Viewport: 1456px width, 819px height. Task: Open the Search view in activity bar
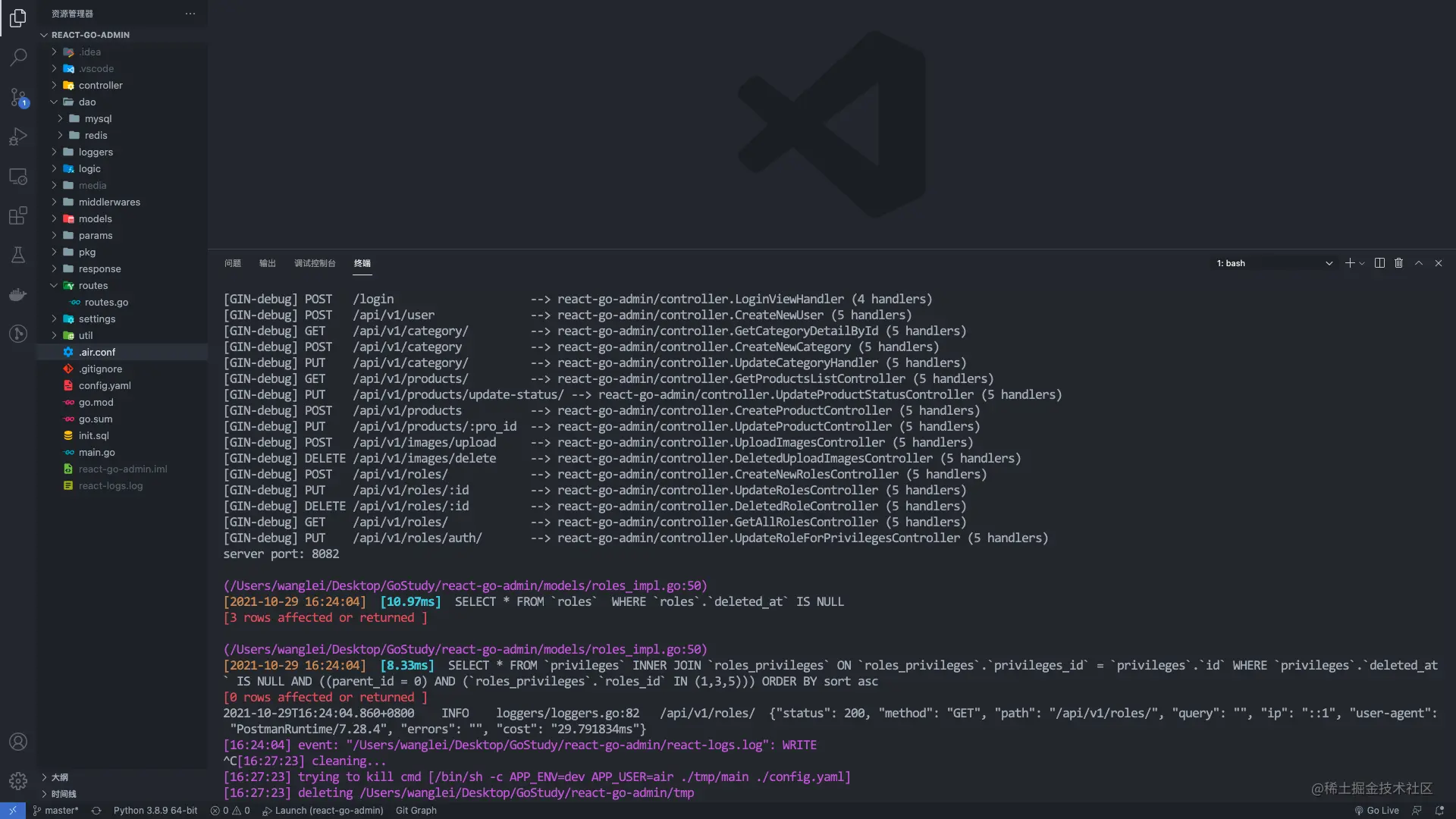(x=18, y=57)
